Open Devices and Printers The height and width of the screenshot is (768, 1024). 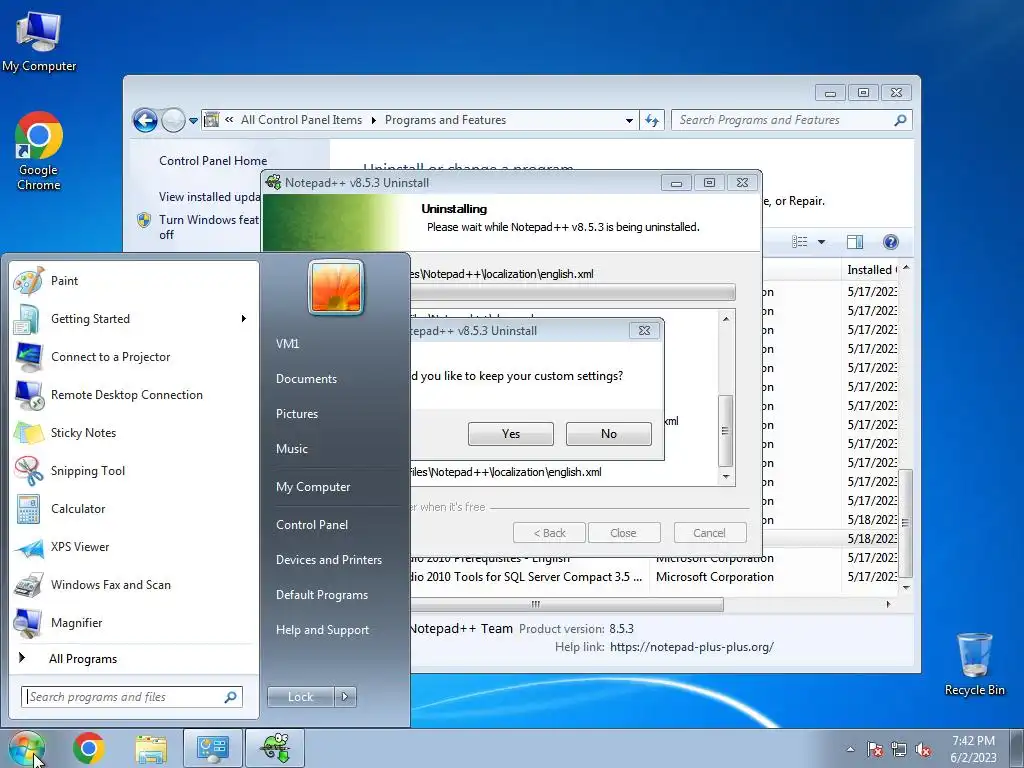pos(328,560)
